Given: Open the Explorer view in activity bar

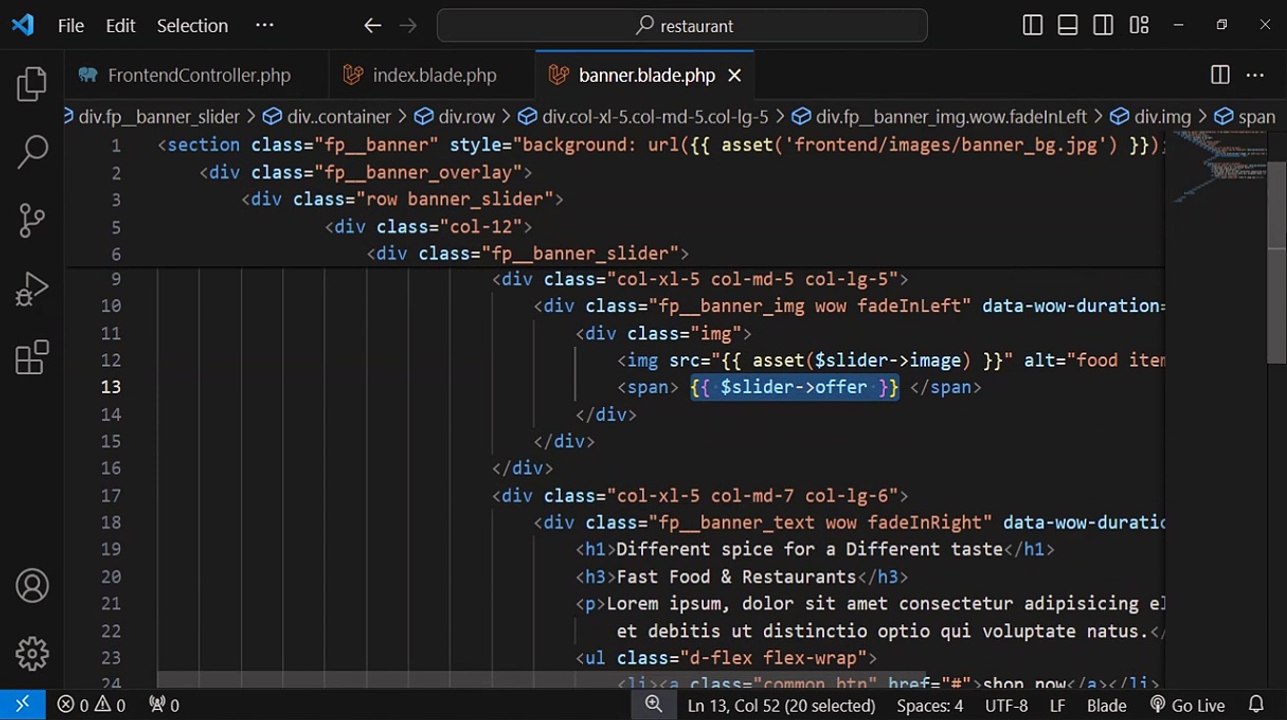Looking at the screenshot, I should pos(32,85).
